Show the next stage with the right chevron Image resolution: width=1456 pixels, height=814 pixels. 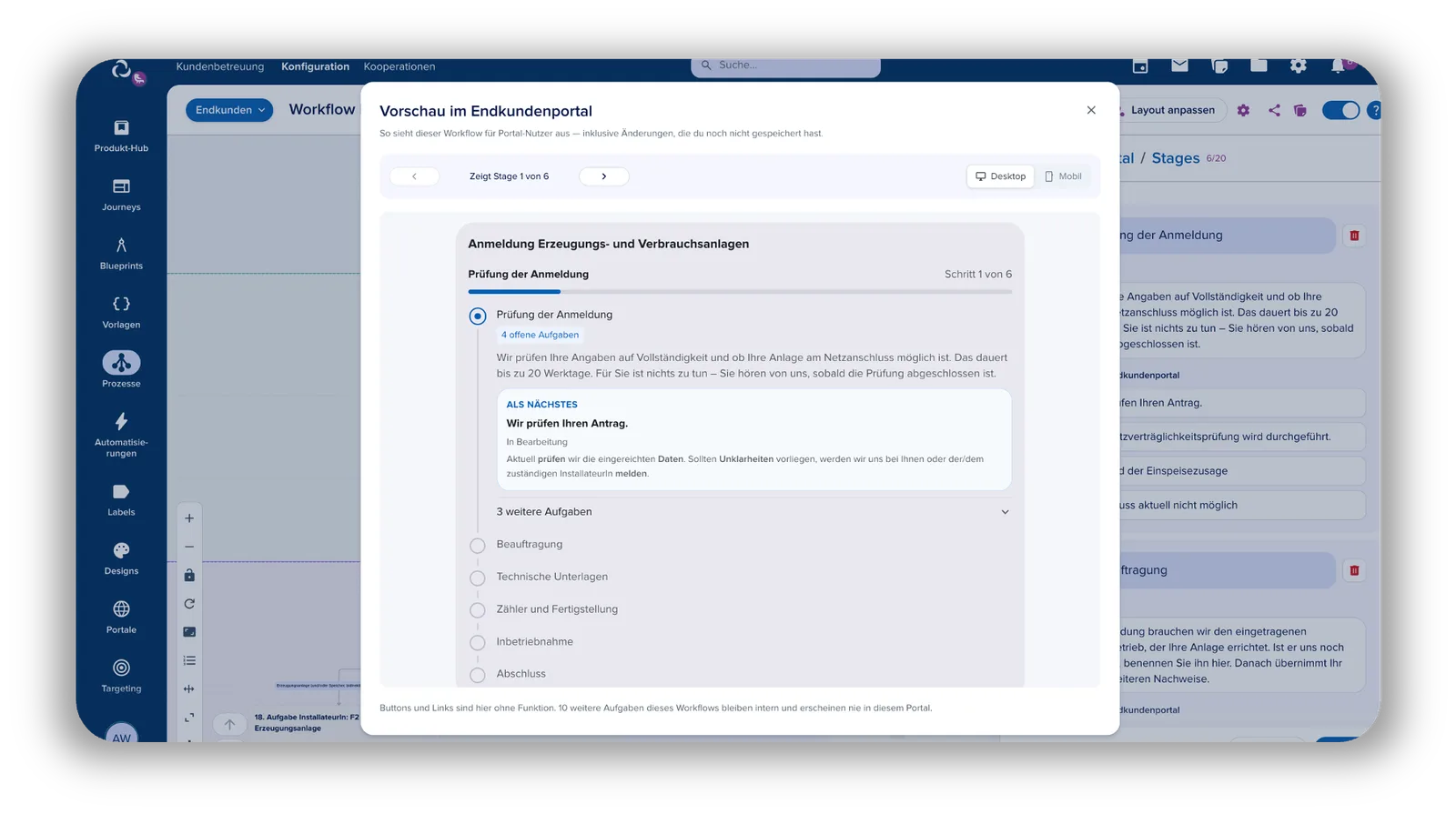604,176
